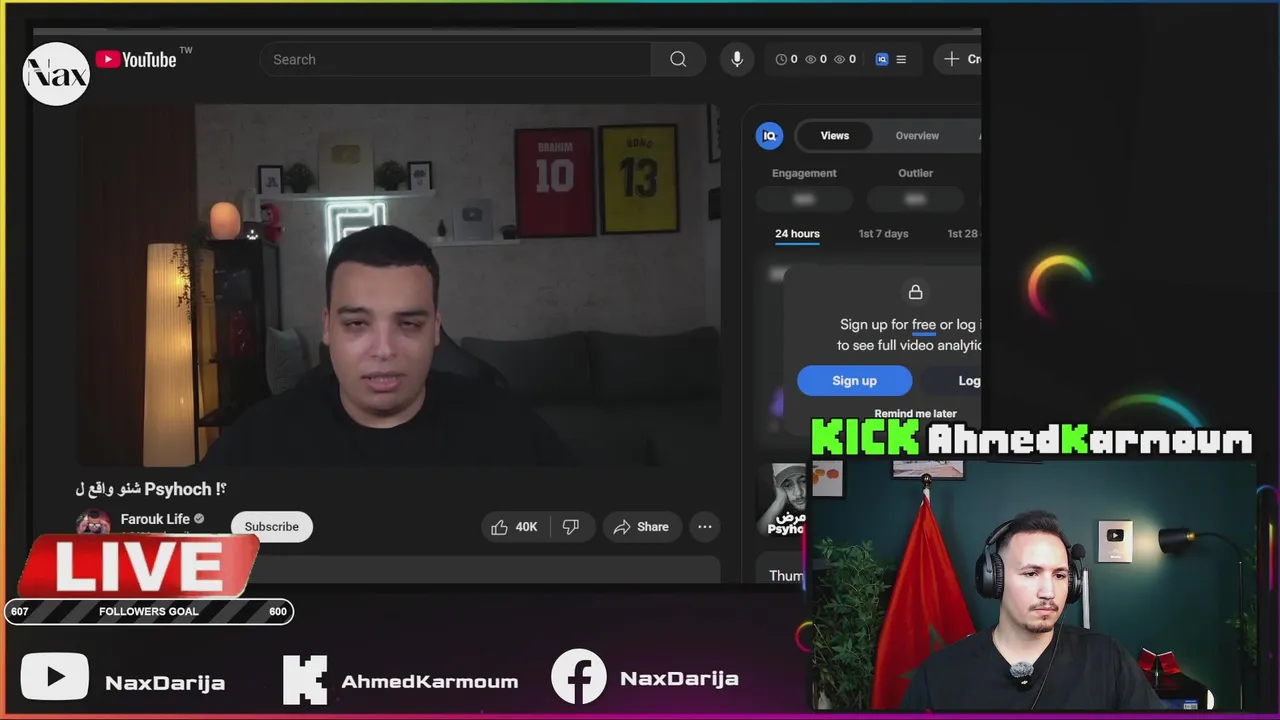Select the 1st 28 days tab

tap(963, 234)
